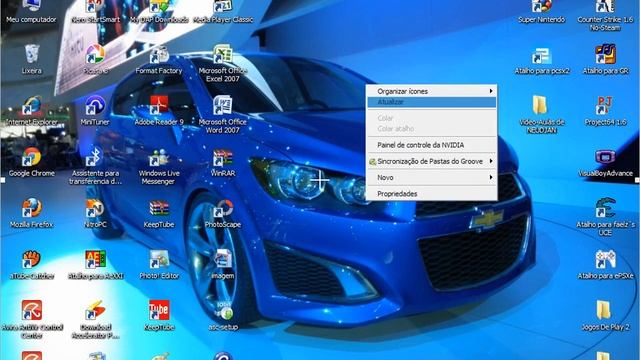
Task: Open the Google Chrome desktop shortcut
Action: 32,157
